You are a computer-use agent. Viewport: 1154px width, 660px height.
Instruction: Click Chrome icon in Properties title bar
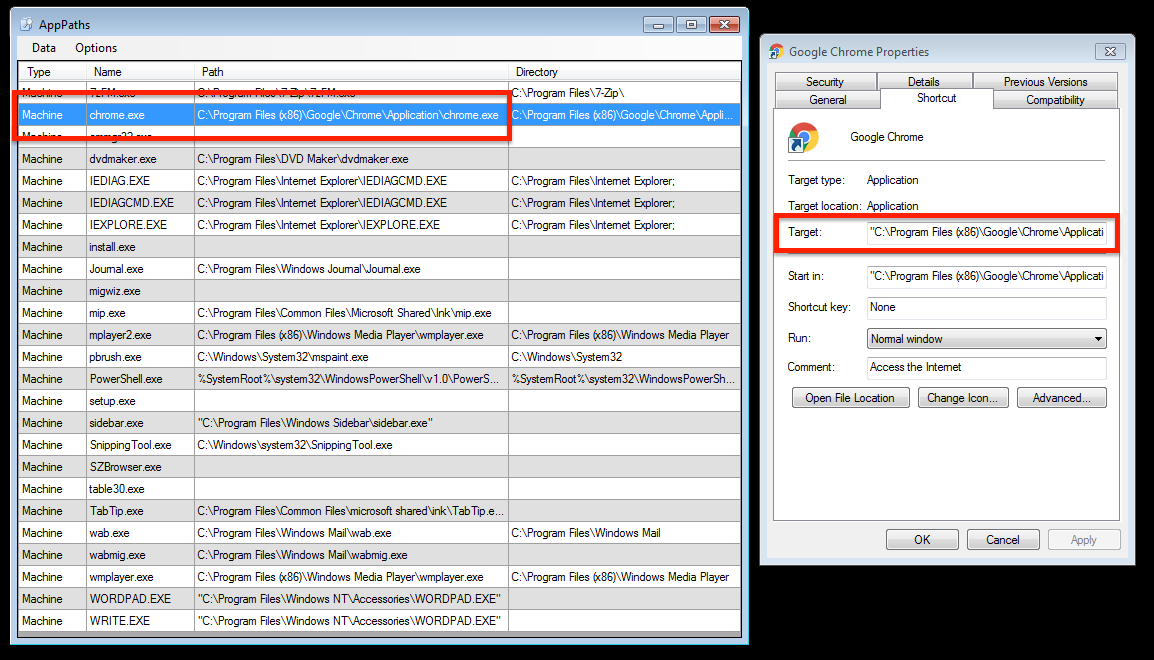coord(776,52)
